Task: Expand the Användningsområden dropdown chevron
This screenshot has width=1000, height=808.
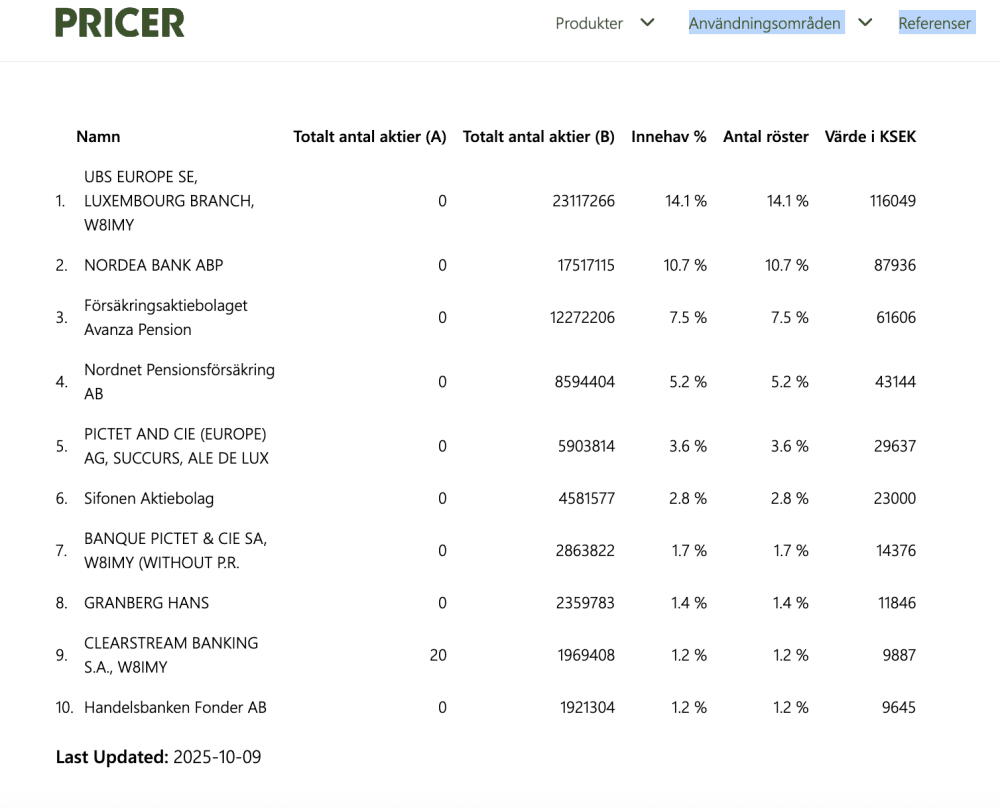Action: [x=865, y=22]
